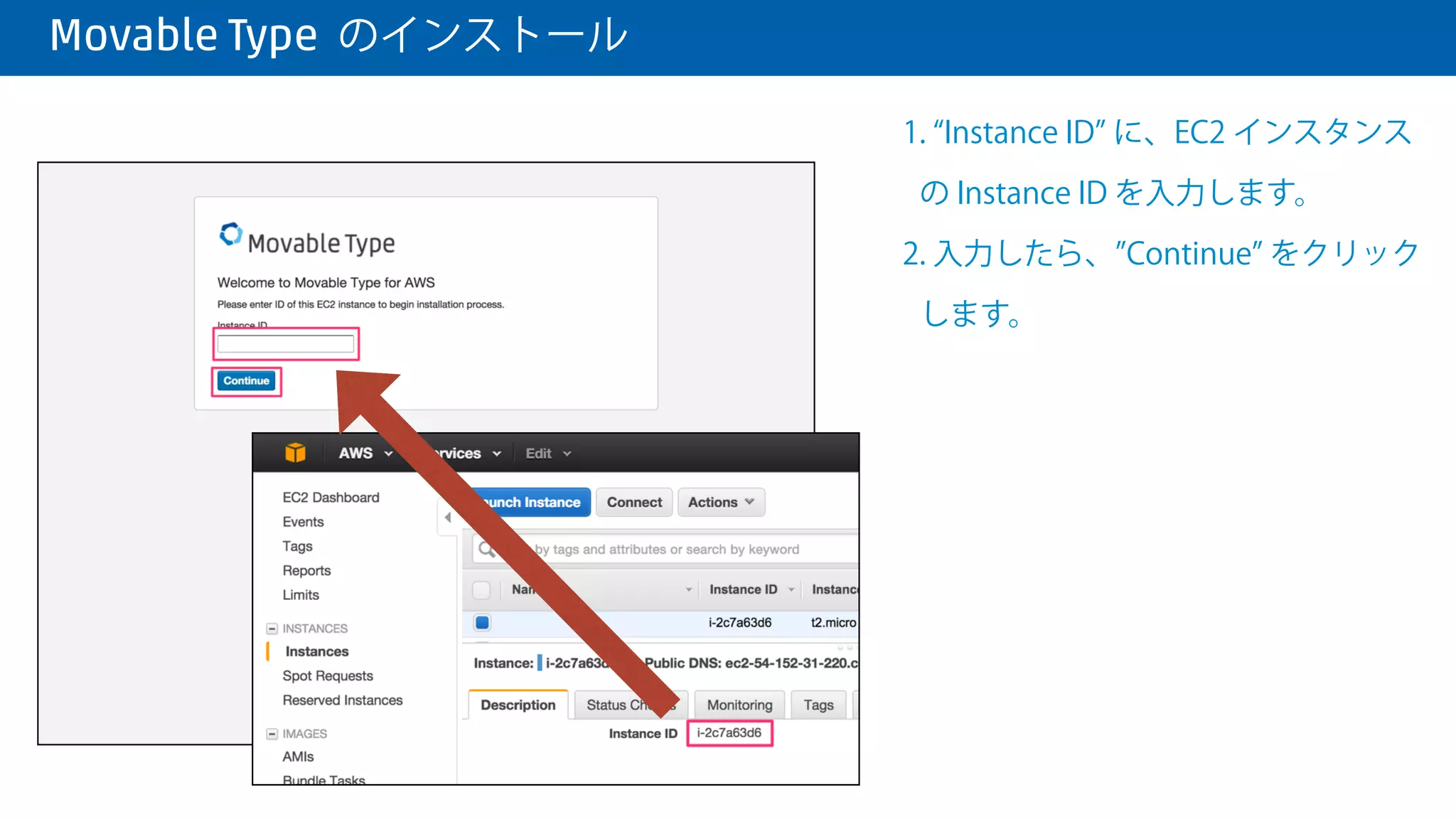1456x819 pixels.
Task: Sort by the Name column dropdown arrow
Action: click(688, 590)
